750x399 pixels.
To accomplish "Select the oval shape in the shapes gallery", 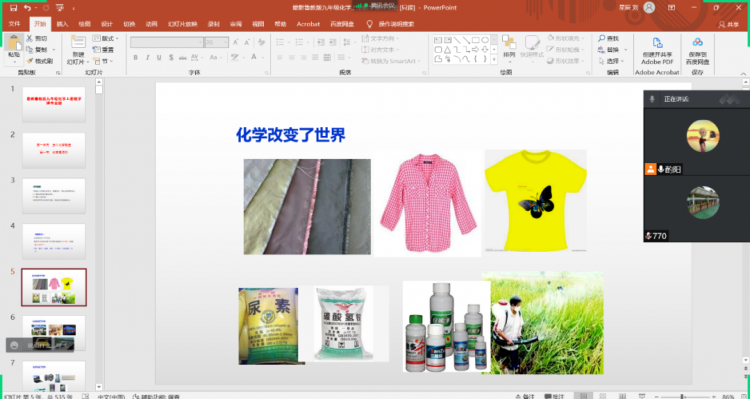I will (x=485, y=40).
